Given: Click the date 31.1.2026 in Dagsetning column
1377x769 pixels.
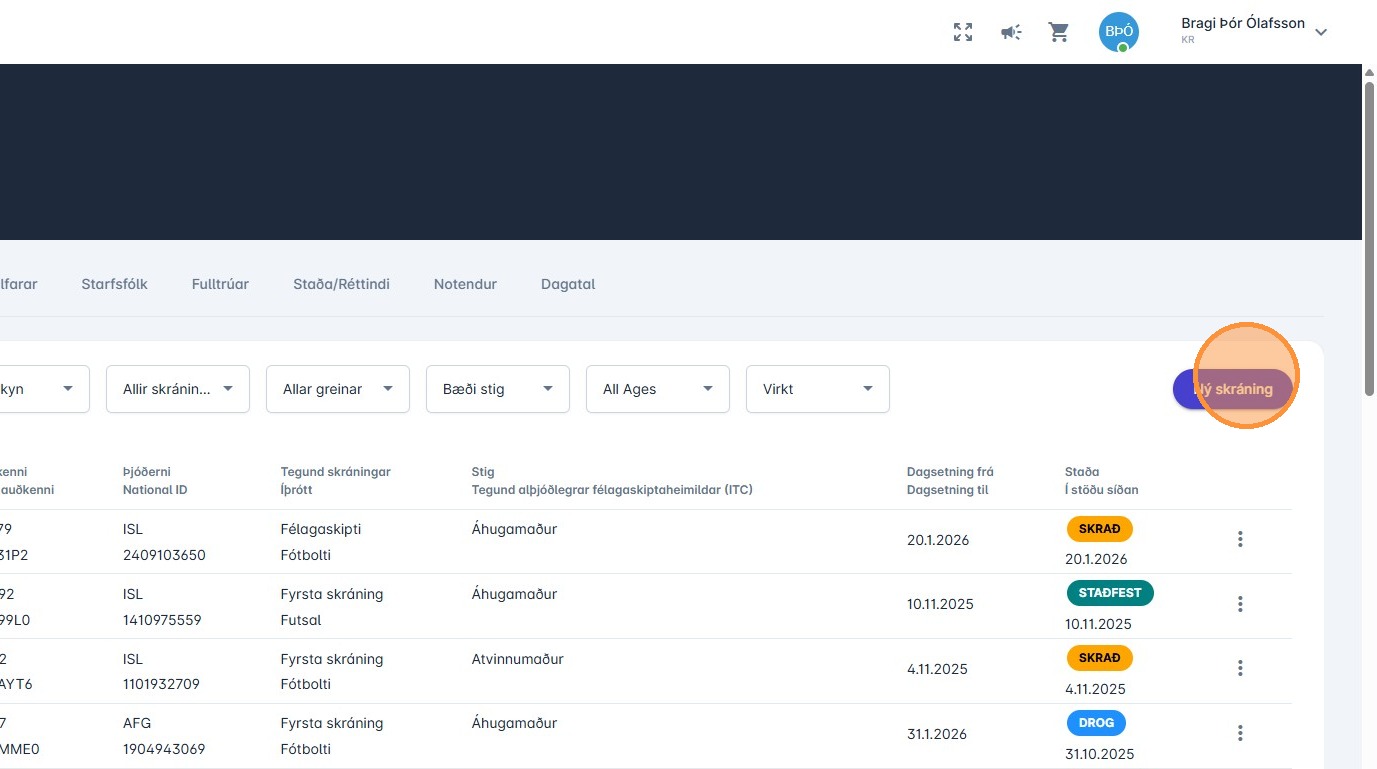Looking at the screenshot, I should [x=937, y=734].
